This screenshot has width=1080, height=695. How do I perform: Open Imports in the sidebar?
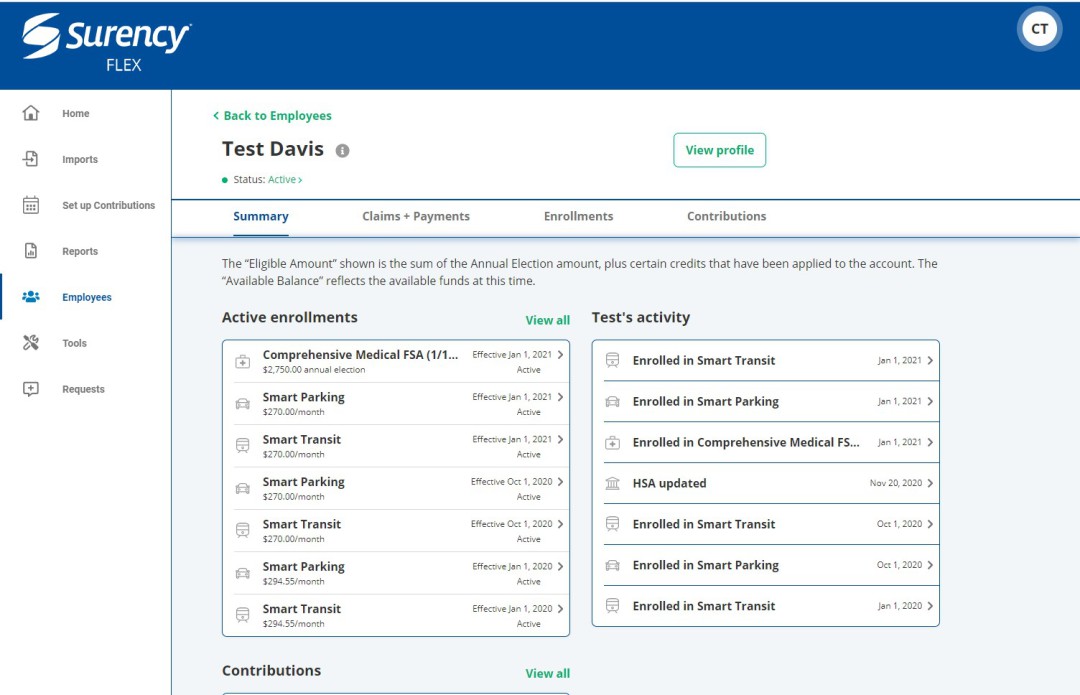click(80, 160)
